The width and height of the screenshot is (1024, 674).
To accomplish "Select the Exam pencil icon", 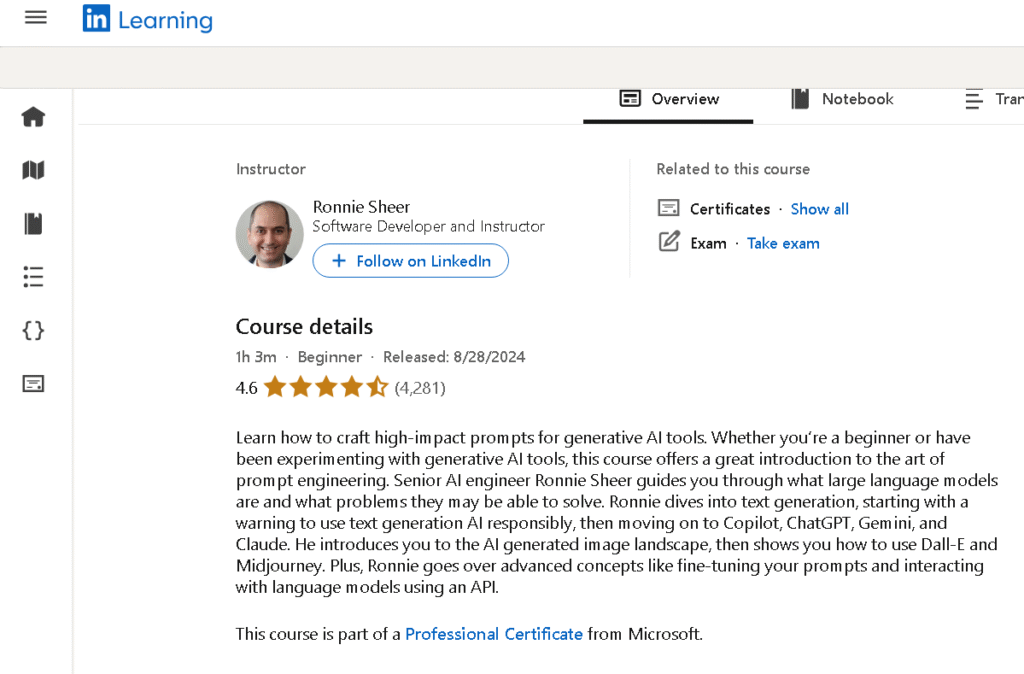I will pos(668,242).
